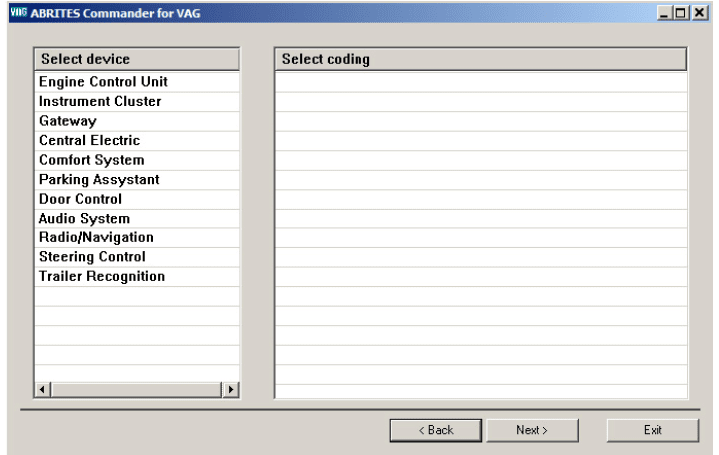Choose Steering Control entry

92,257
